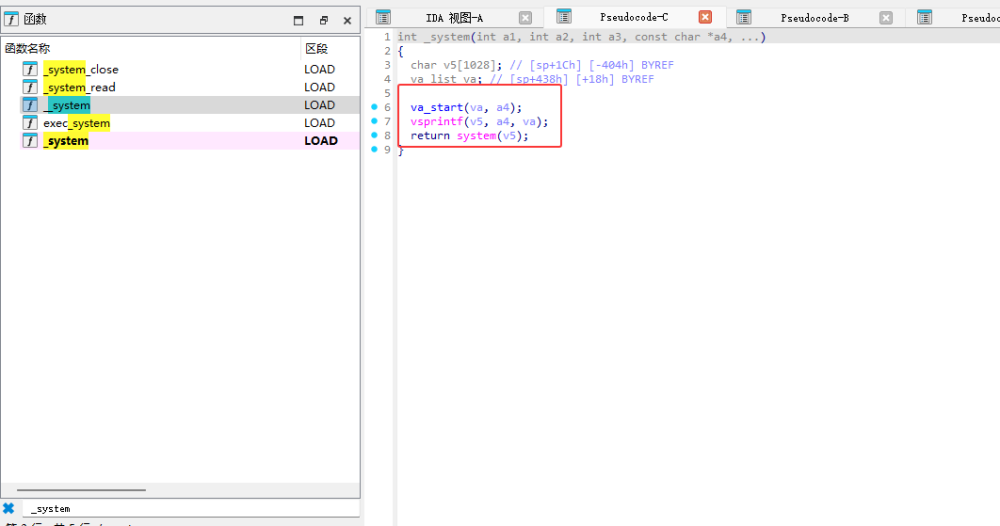The height and width of the screenshot is (526, 1000).
Task: Toggle breakpoint dot on line 8
Action: coord(374,135)
